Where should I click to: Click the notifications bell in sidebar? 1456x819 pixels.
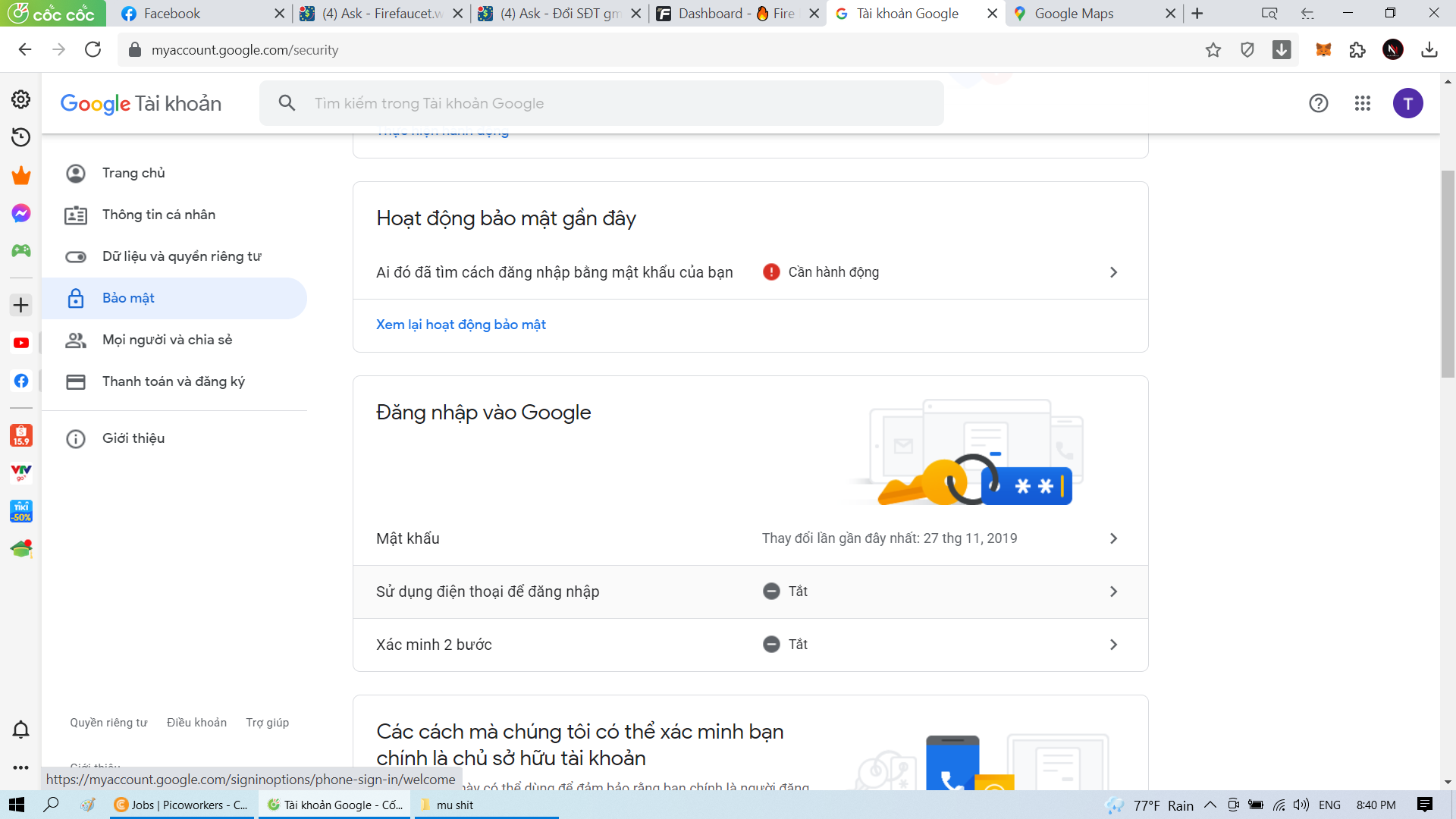(21, 730)
